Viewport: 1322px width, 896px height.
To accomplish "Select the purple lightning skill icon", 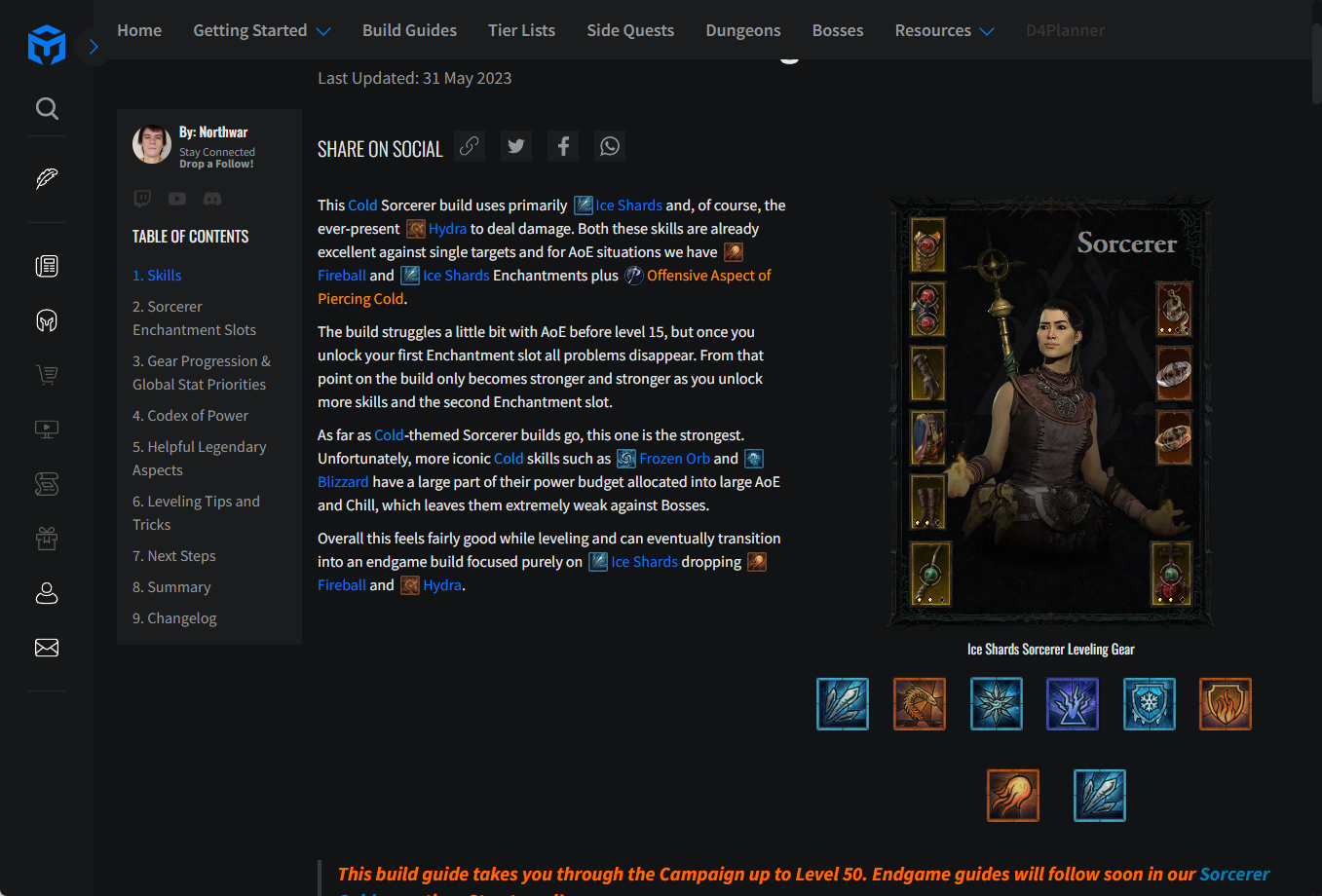I will (1073, 704).
